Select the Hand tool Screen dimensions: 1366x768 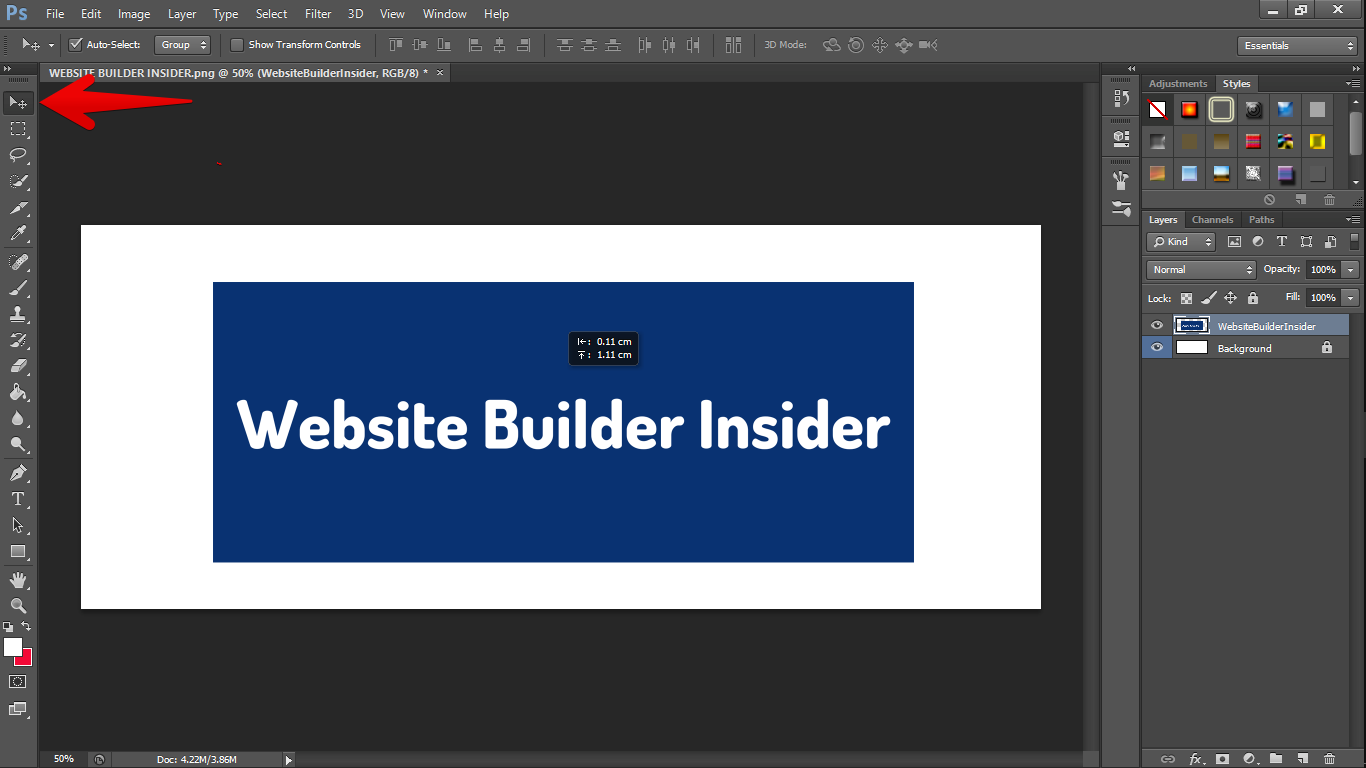click(18, 580)
